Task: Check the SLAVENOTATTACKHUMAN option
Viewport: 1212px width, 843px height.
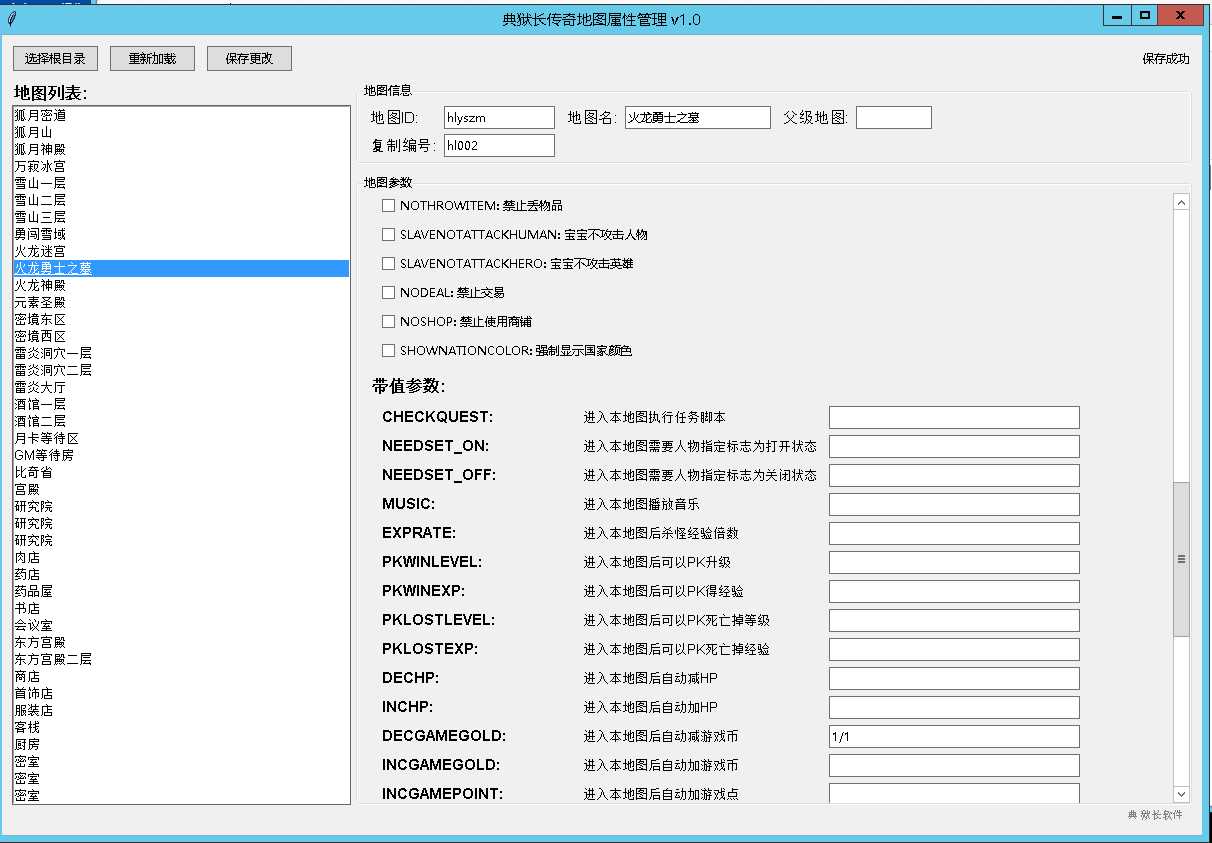Action: [x=388, y=235]
